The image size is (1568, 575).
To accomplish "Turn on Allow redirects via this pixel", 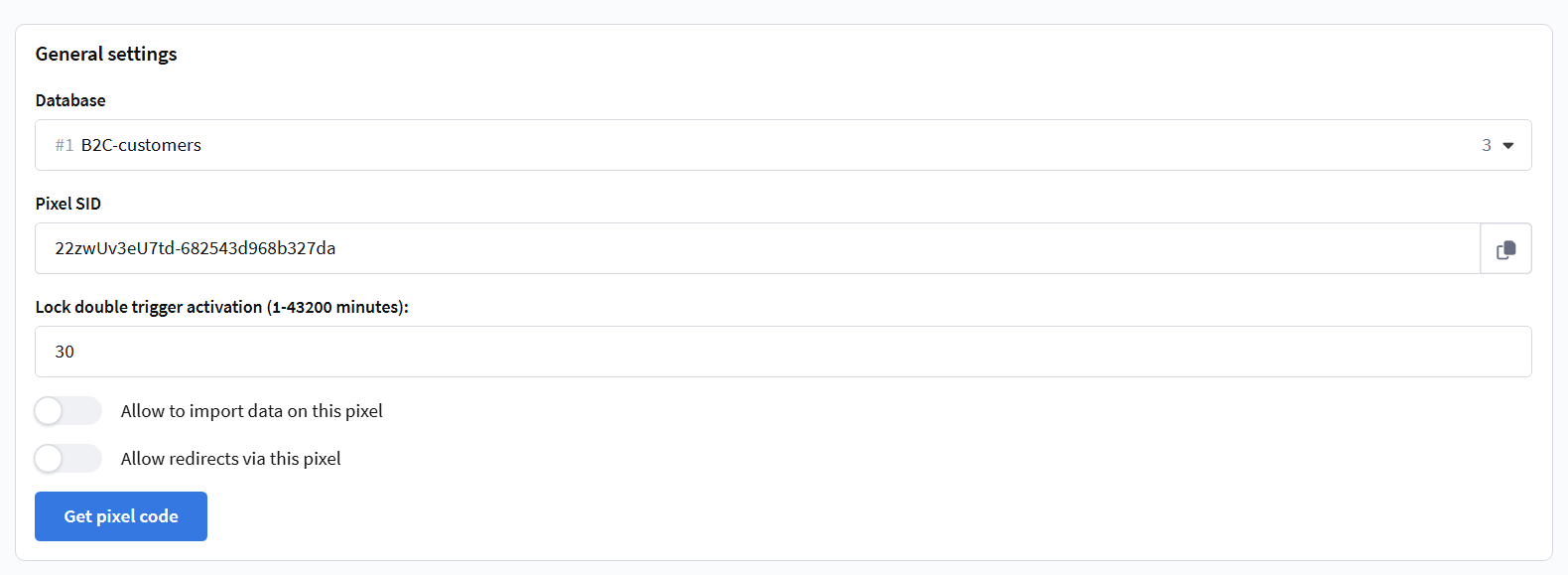I will pos(67,459).
